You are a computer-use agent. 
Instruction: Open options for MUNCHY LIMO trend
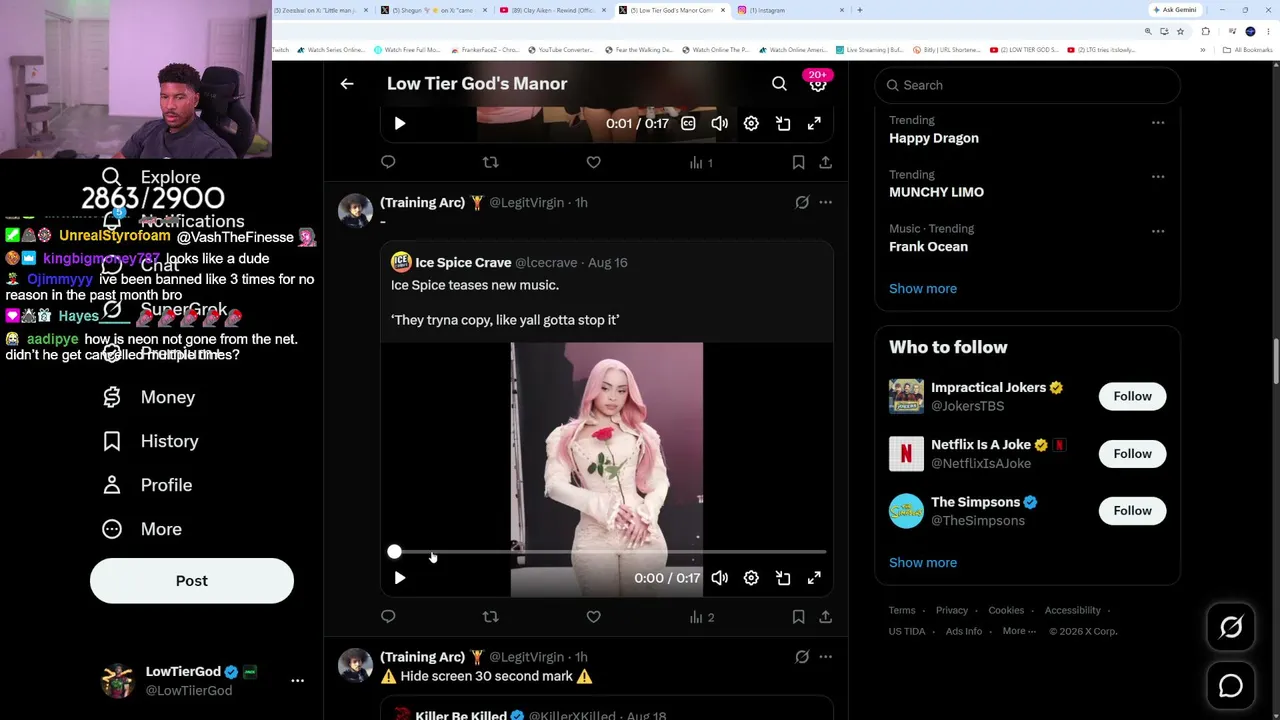click(x=1158, y=176)
